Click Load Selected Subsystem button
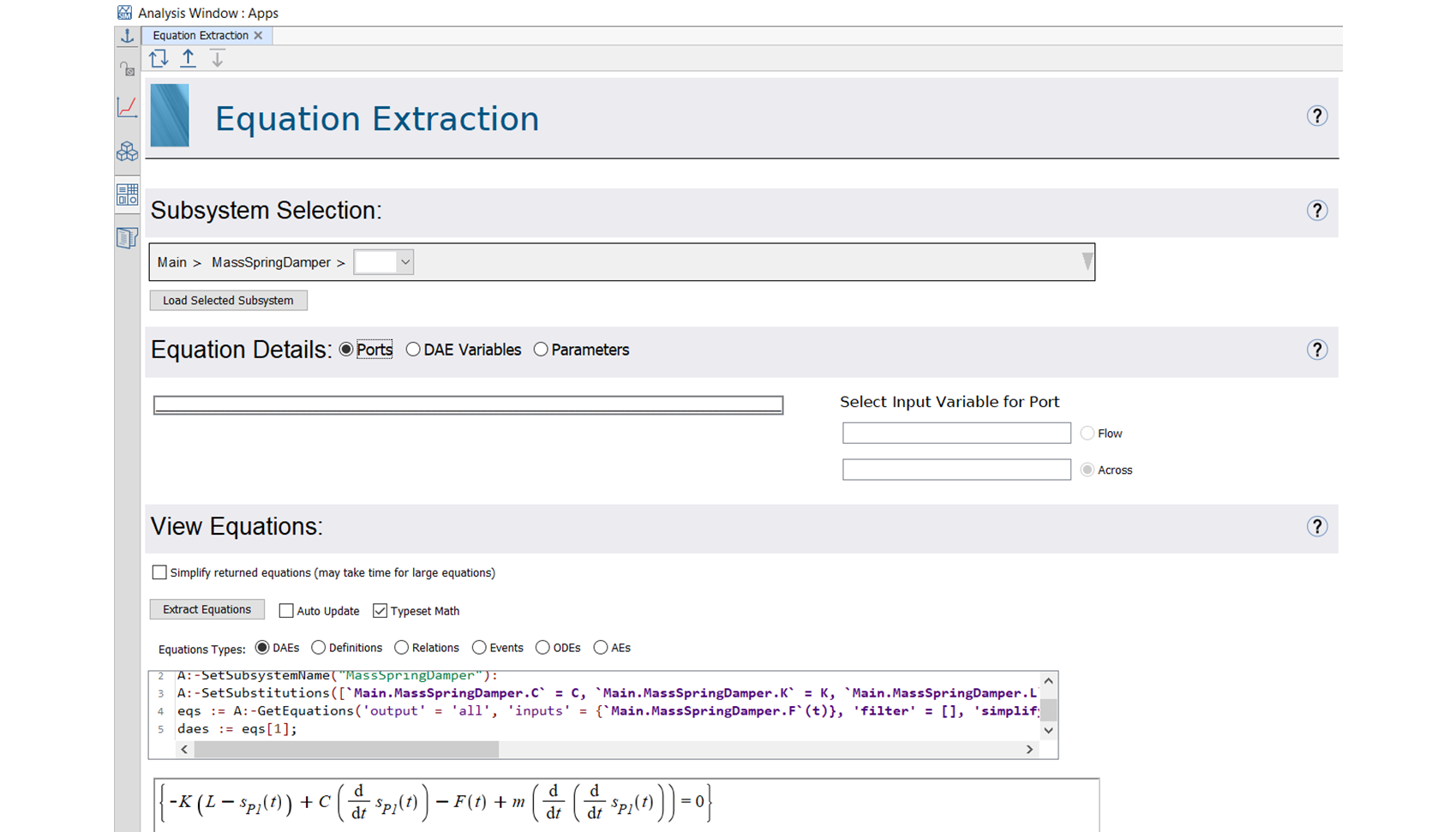 tap(228, 301)
